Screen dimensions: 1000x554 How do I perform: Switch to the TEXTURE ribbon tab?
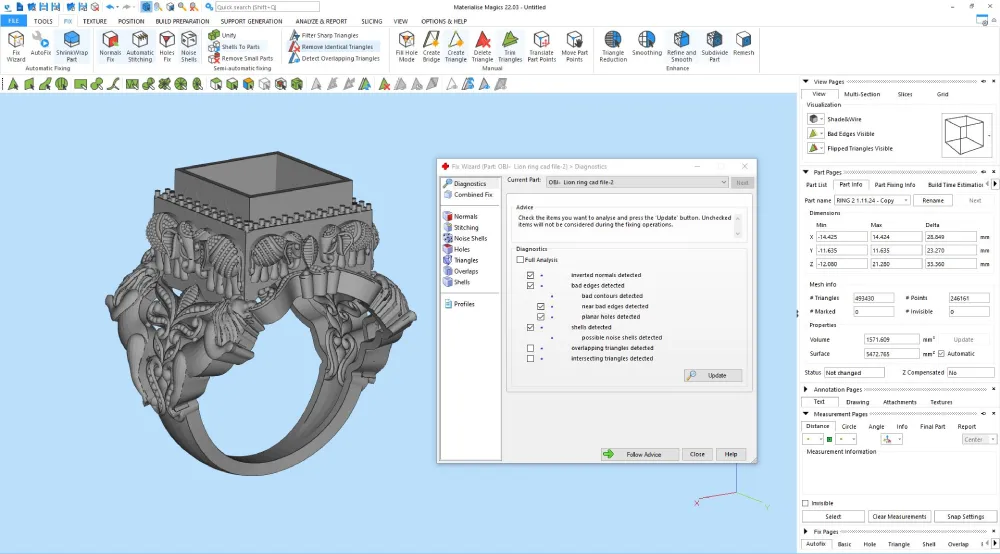click(x=94, y=21)
